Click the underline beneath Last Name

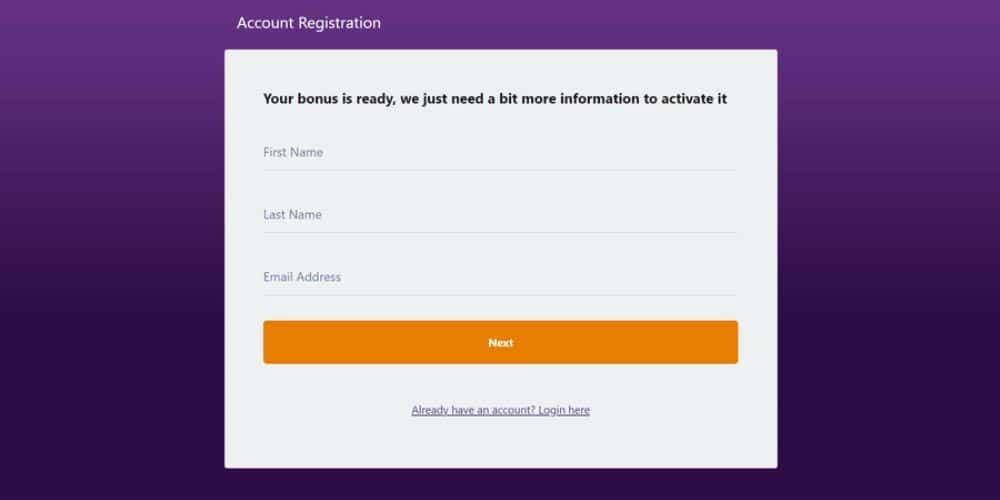tap(500, 232)
